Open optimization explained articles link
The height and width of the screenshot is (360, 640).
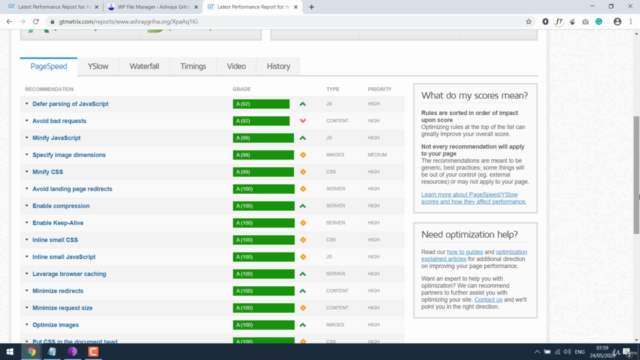[474, 256]
